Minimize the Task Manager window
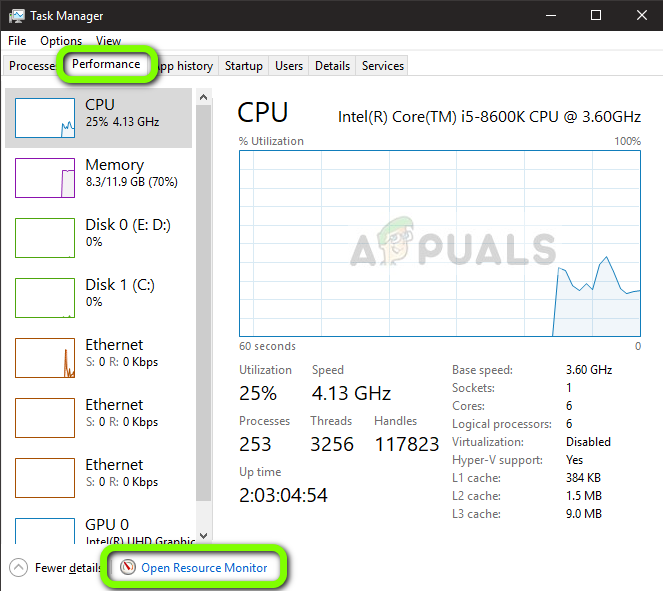663x591 pixels. coord(551,16)
